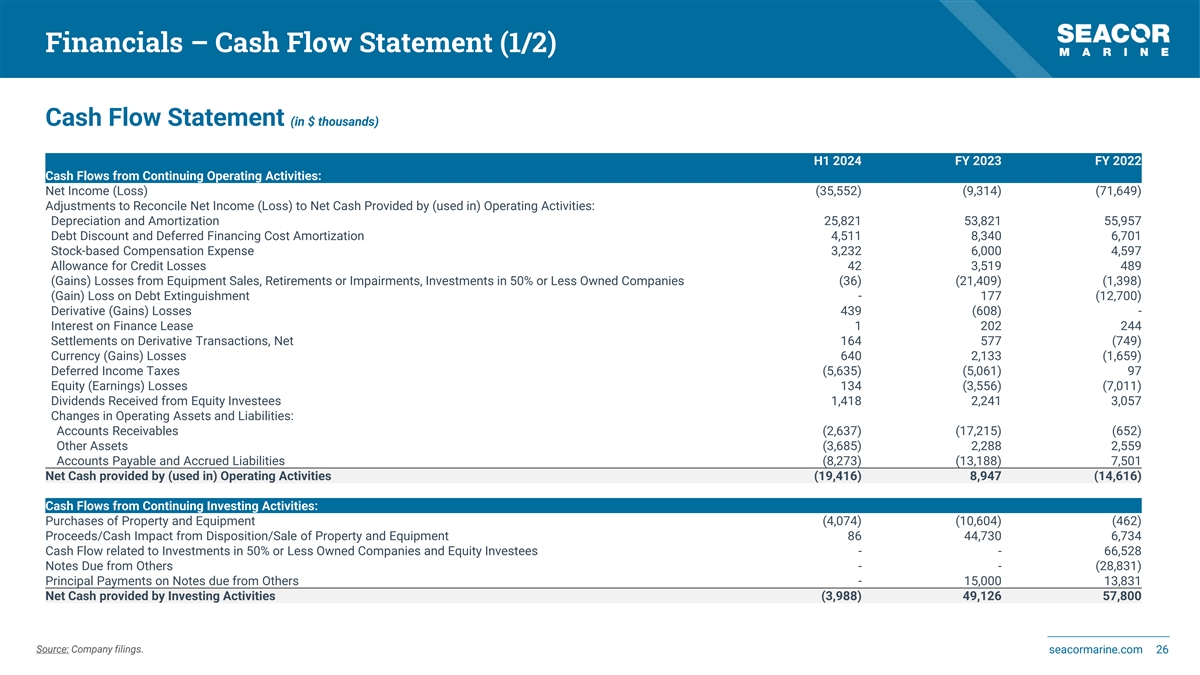Click the Net Income (Loss) row label
1200x675 pixels.
pos(97,191)
